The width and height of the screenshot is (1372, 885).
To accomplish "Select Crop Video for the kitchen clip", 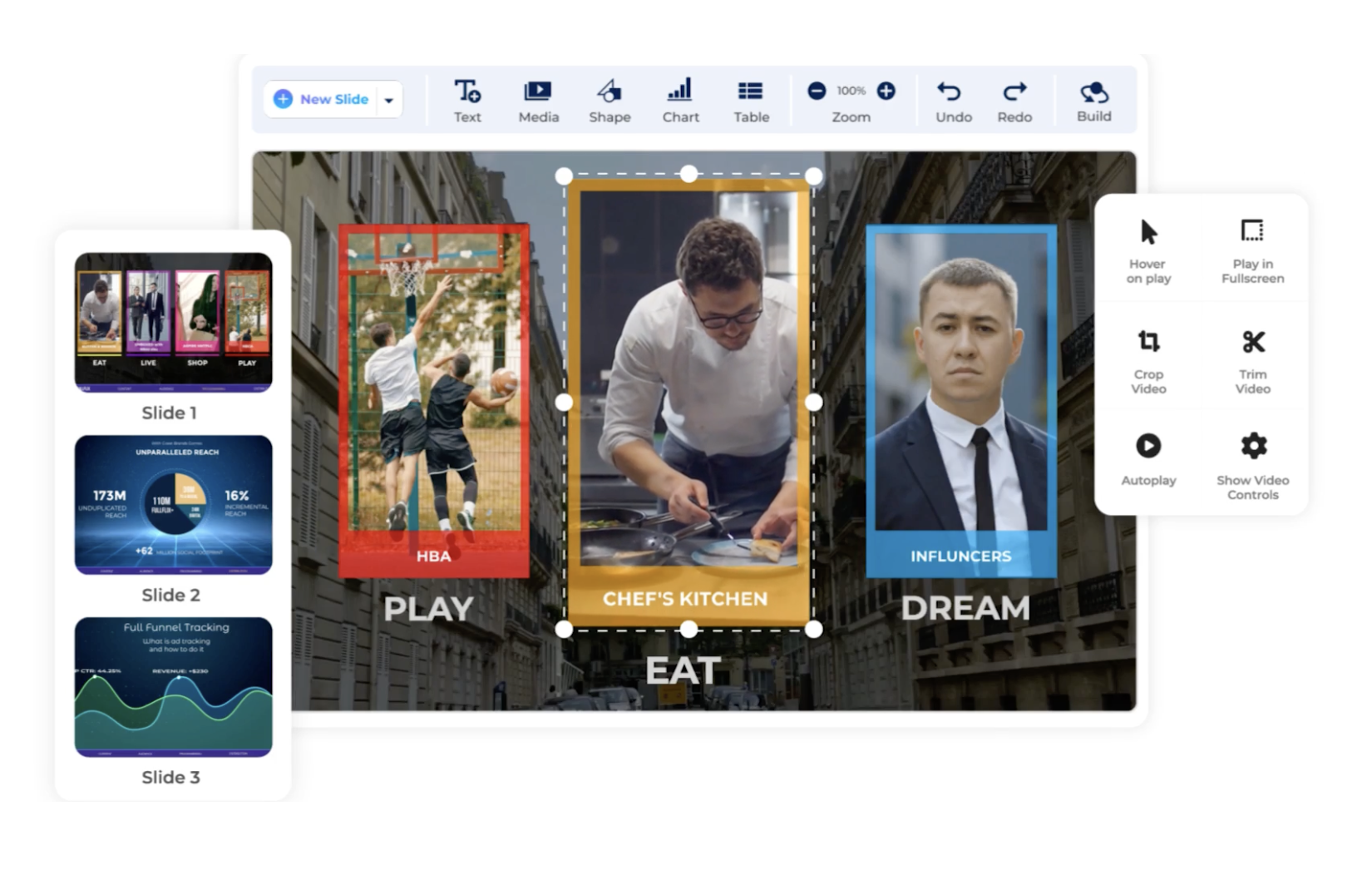I will (x=1148, y=359).
